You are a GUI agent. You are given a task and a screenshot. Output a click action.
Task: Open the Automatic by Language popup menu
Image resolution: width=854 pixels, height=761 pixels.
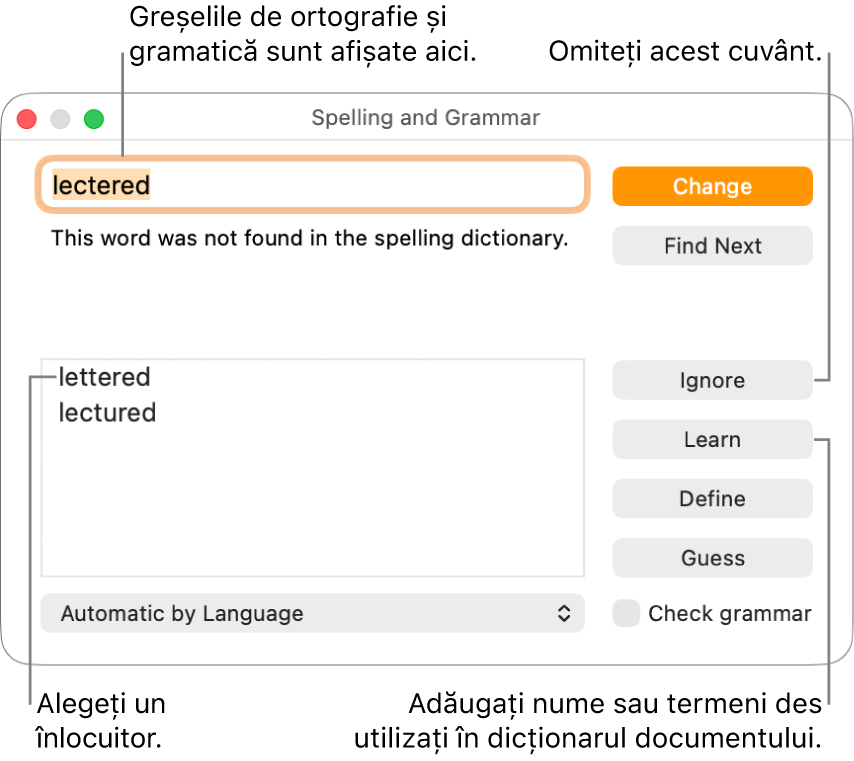(x=312, y=613)
